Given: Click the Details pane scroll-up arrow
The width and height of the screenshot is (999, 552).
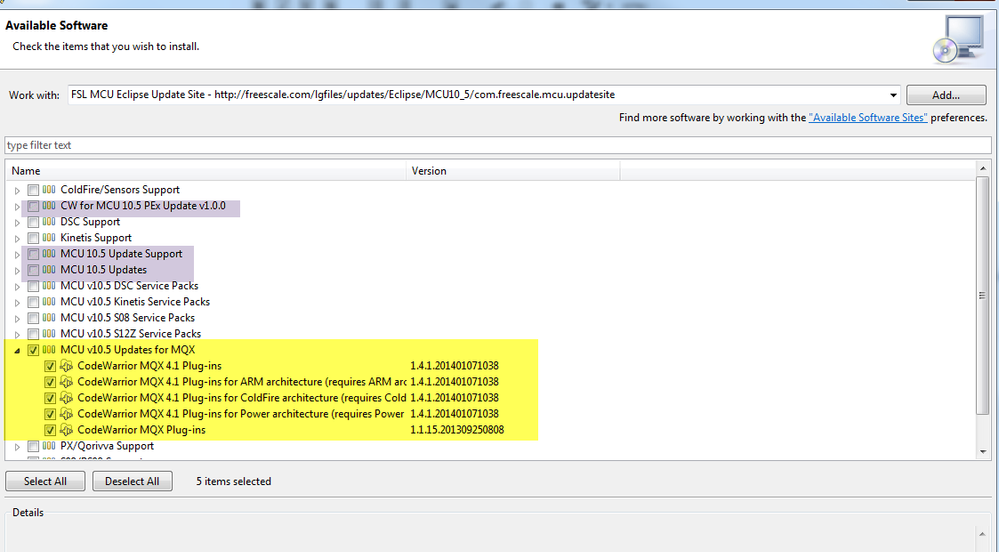Looking at the screenshot, I should (982, 533).
